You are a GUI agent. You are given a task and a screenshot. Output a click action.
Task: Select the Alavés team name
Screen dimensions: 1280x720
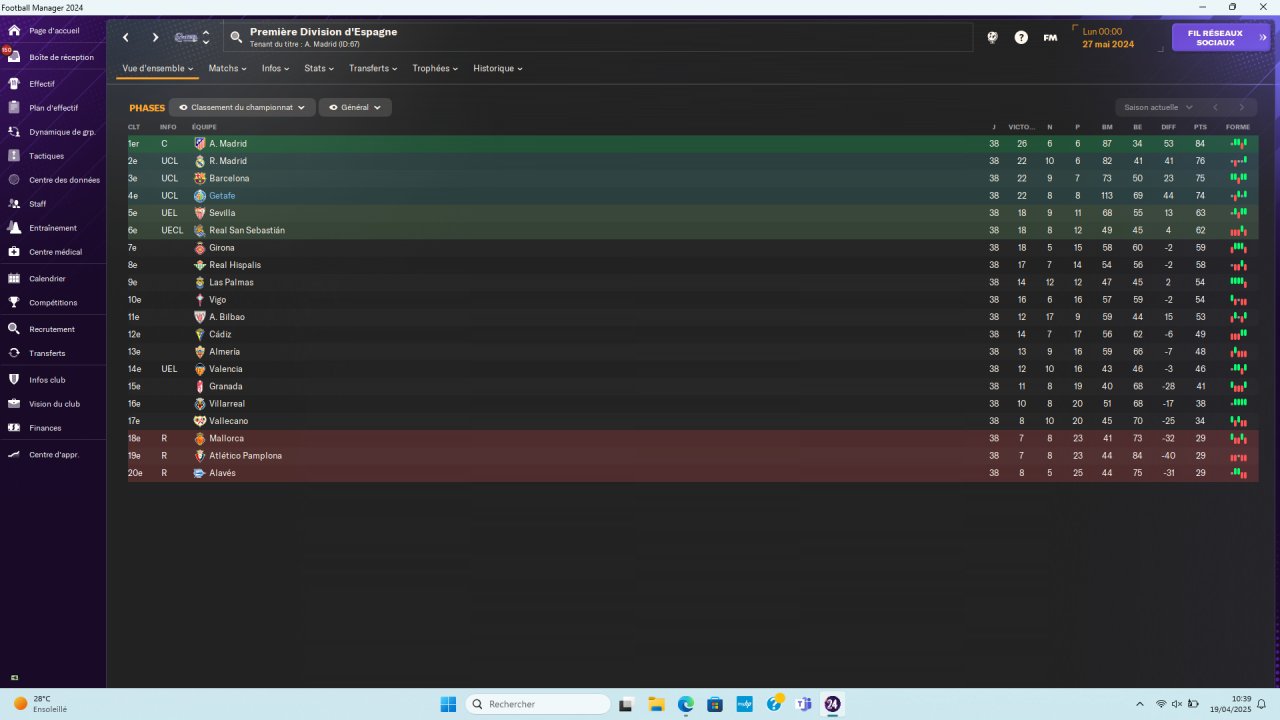[223, 473]
